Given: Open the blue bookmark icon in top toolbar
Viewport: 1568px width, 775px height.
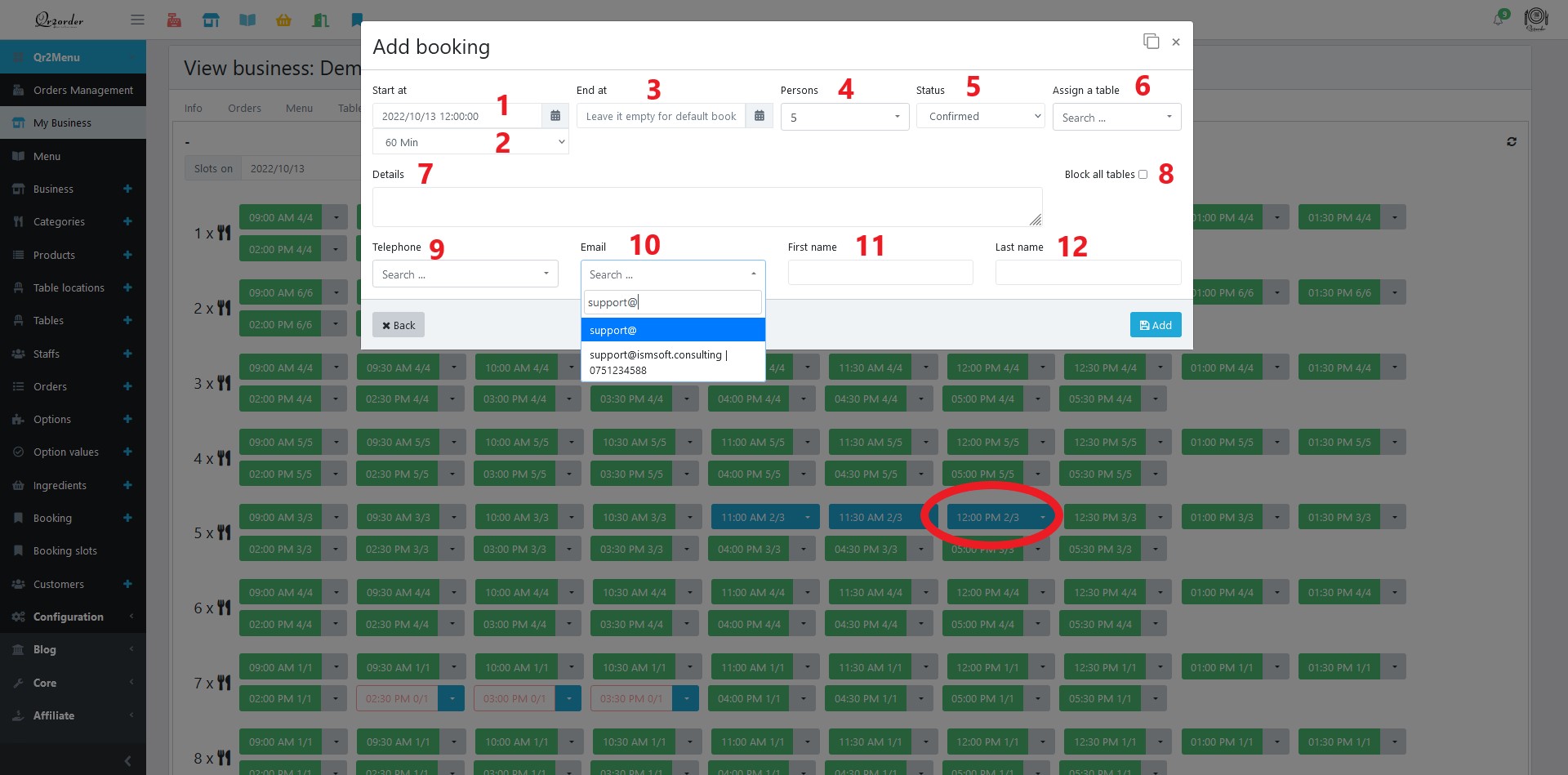Looking at the screenshot, I should click(356, 20).
